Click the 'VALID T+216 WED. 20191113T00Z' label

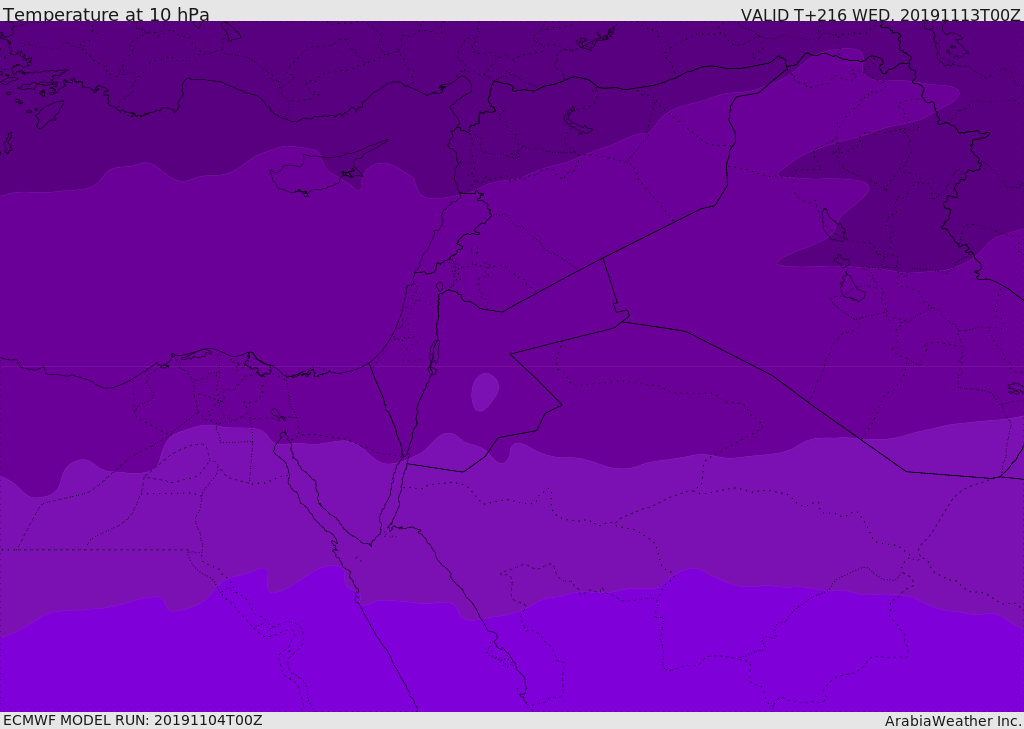pos(880,14)
